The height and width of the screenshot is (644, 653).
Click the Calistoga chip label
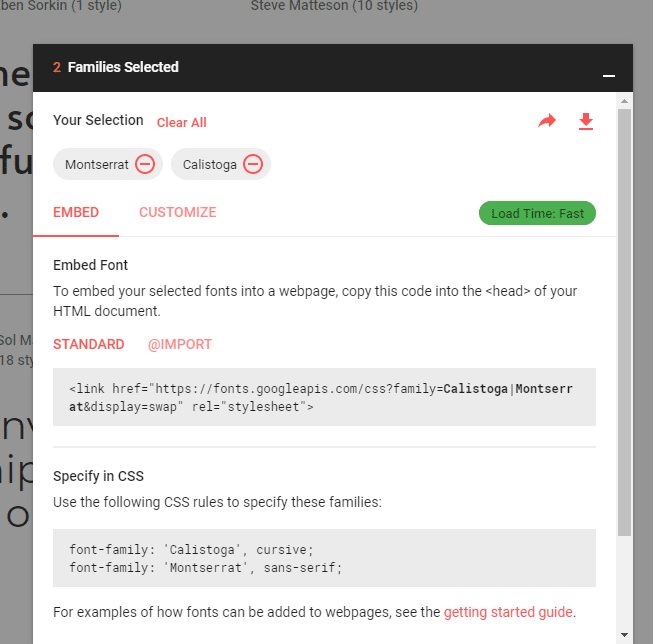pos(209,165)
